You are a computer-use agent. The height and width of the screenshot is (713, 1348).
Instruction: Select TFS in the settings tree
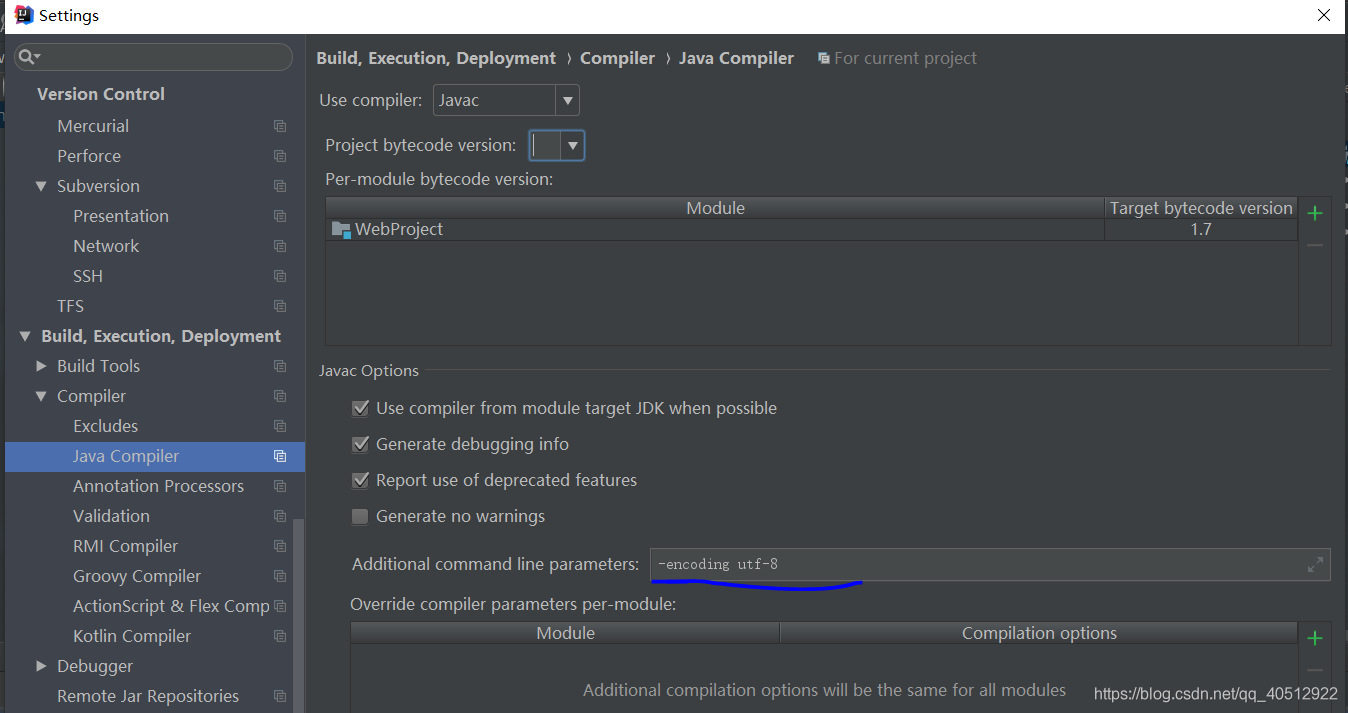click(x=70, y=306)
